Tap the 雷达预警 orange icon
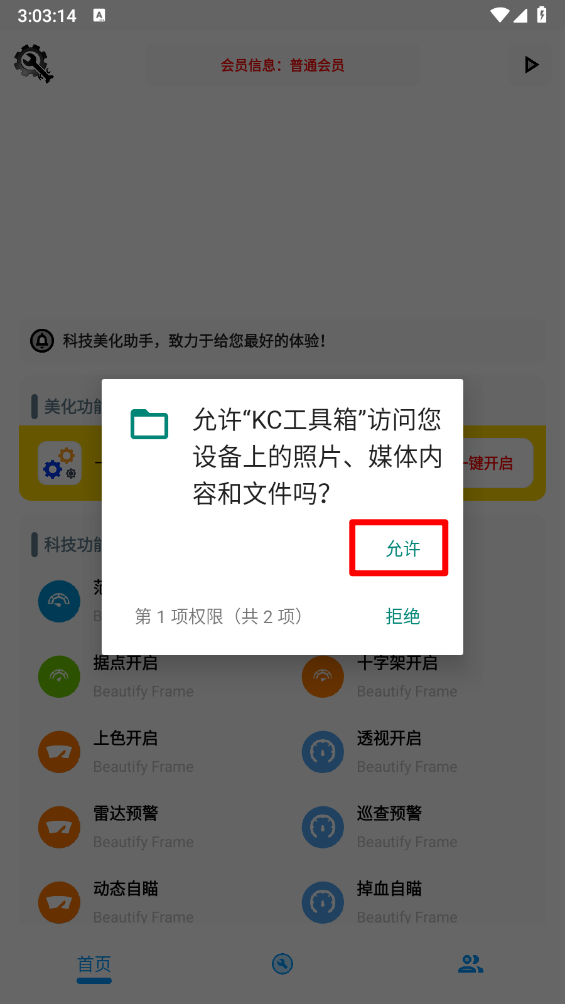The width and height of the screenshot is (565, 1004). coord(59,827)
